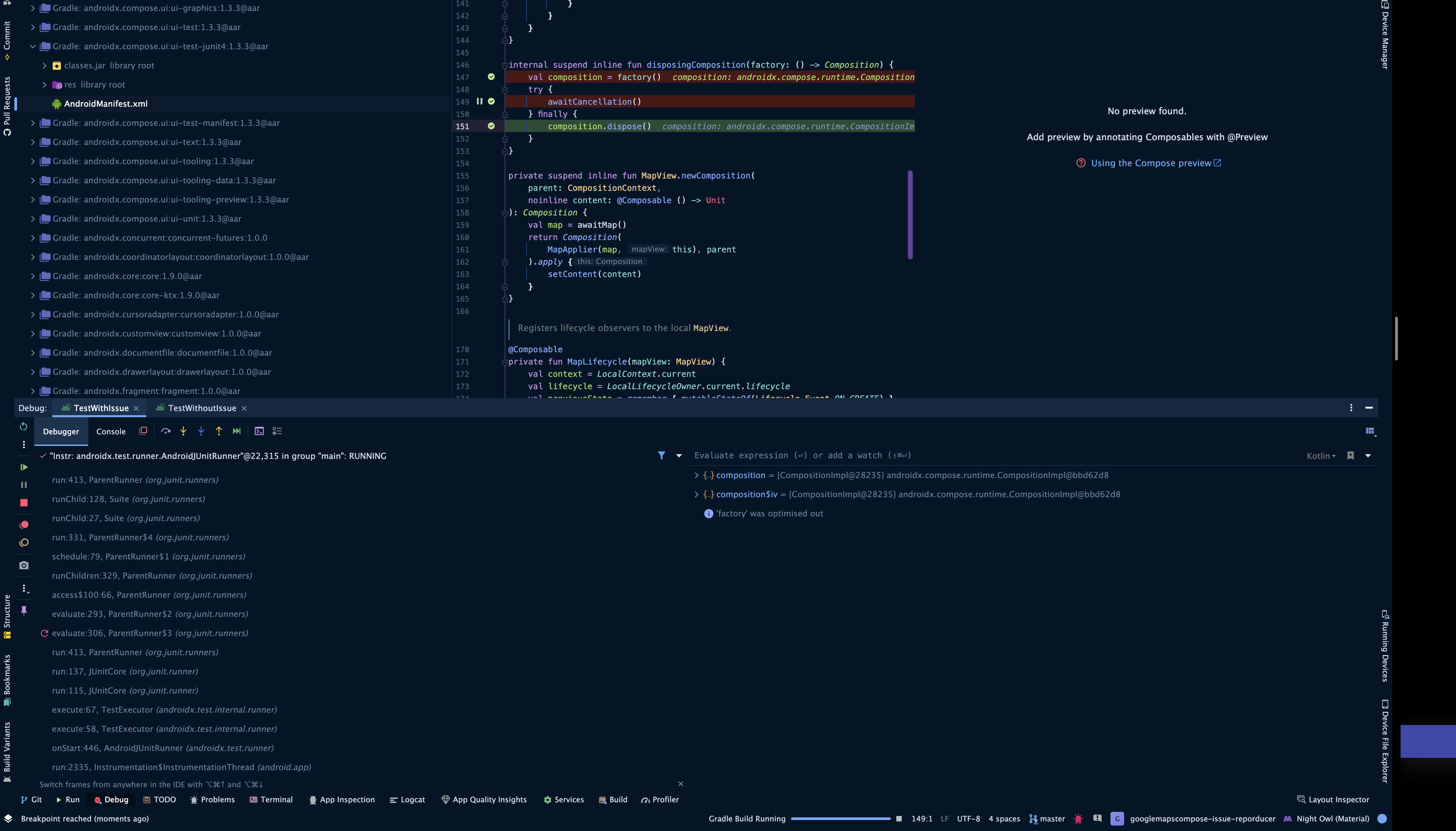Open 'Using the Compose preview' link
Image resolution: width=1456 pixels, height=831 pixels.
click(x=1156, y=163)
